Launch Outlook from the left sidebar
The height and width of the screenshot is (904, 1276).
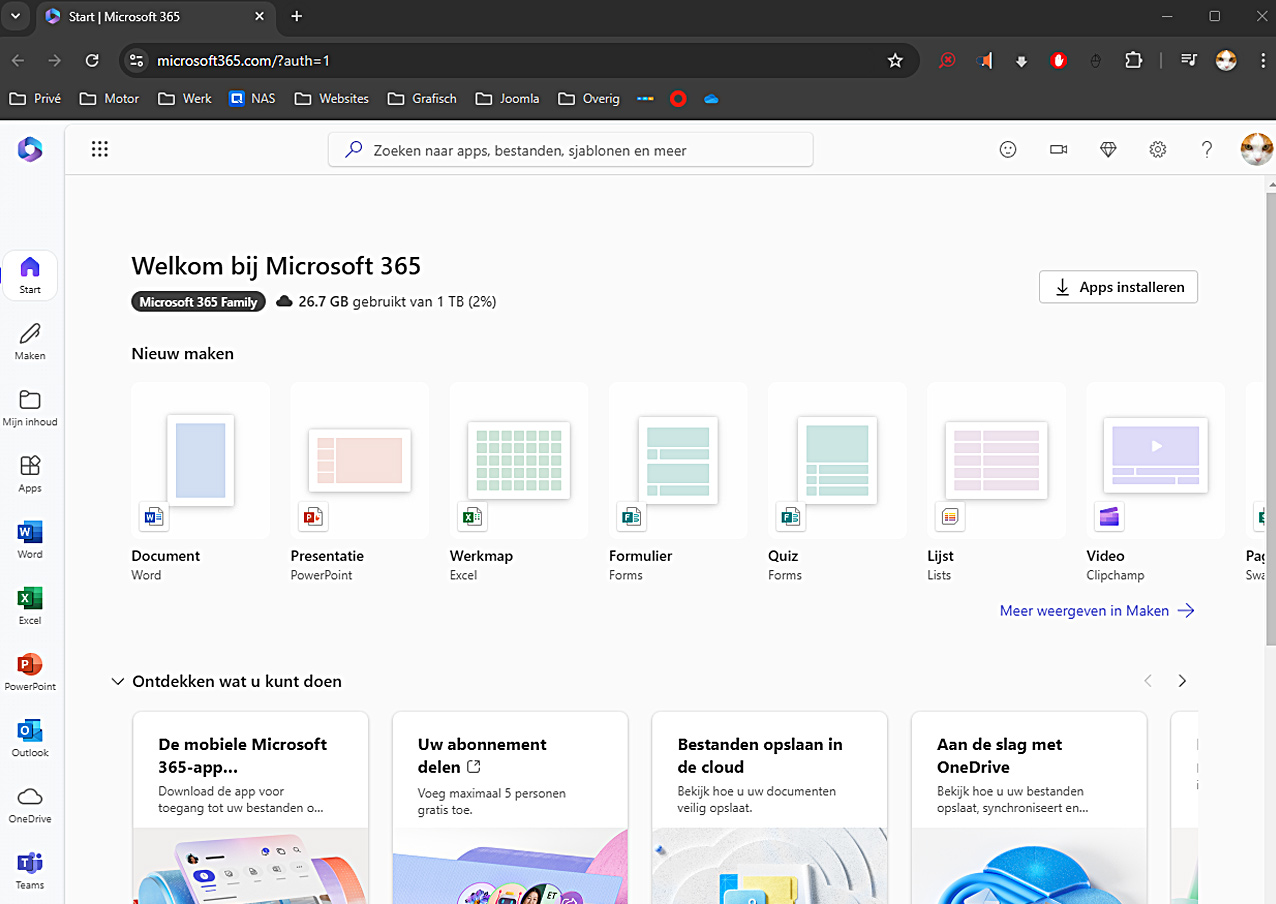point(30,737)
